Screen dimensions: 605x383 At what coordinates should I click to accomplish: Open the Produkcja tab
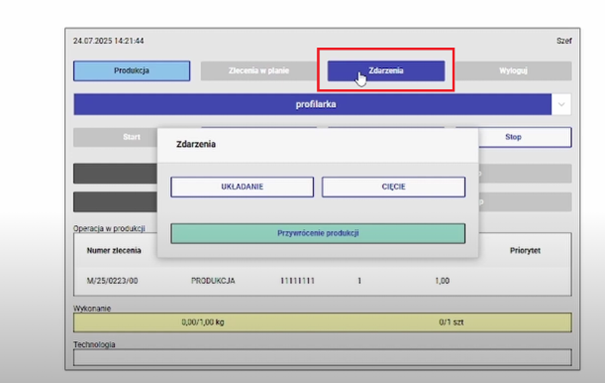(132, 71)
